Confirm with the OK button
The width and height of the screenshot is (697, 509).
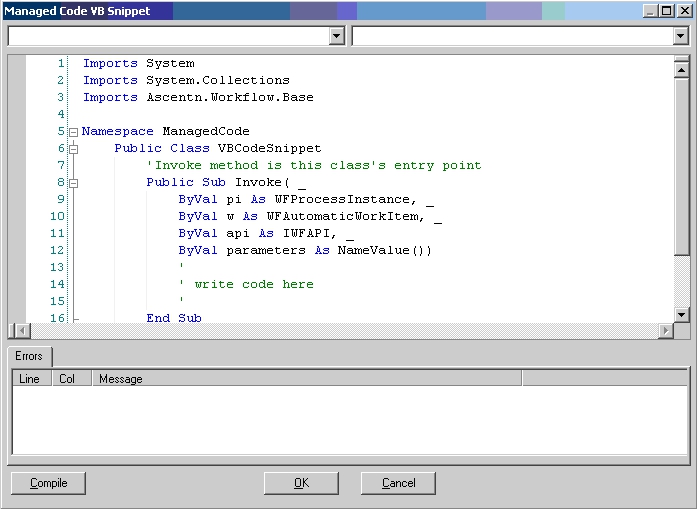[x=301, y=483]
